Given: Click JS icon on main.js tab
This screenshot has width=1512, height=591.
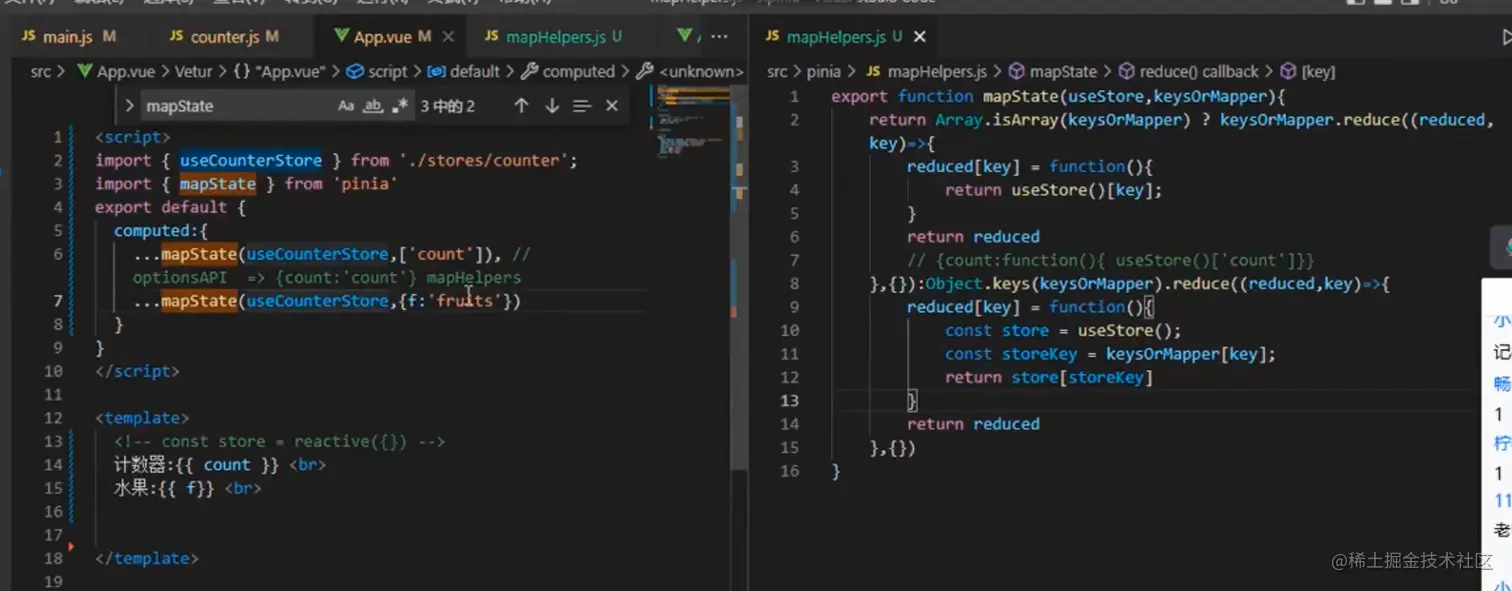Looking at the screenshot, I should [28, 36].
